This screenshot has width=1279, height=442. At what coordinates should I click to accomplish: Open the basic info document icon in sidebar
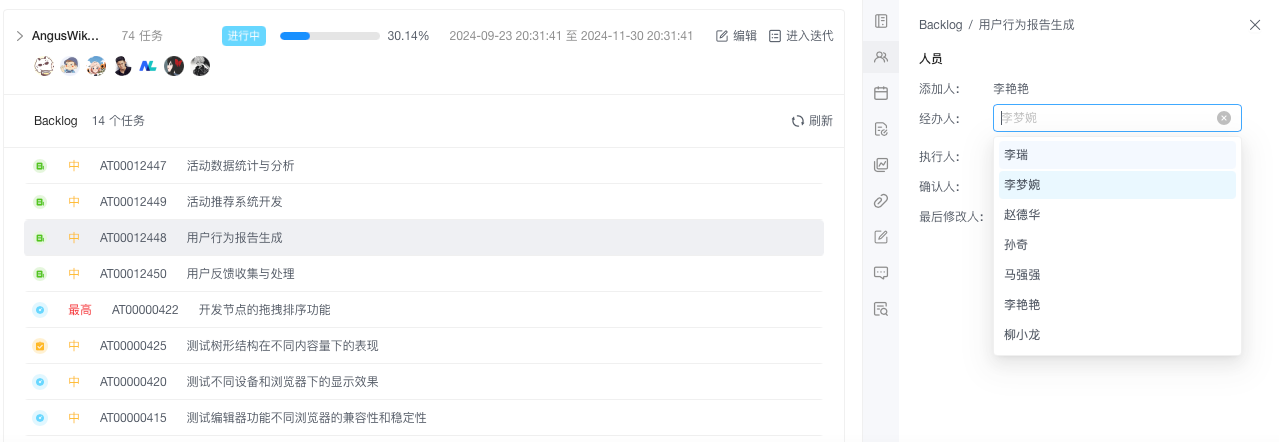coord(881,21)
